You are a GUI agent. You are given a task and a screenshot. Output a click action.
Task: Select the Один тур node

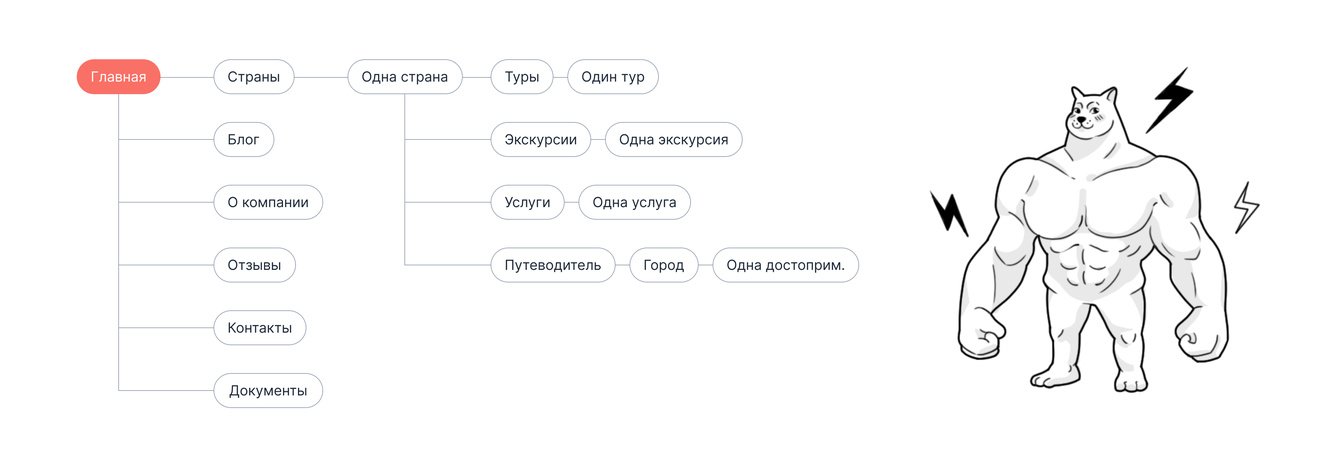(612, 77)
